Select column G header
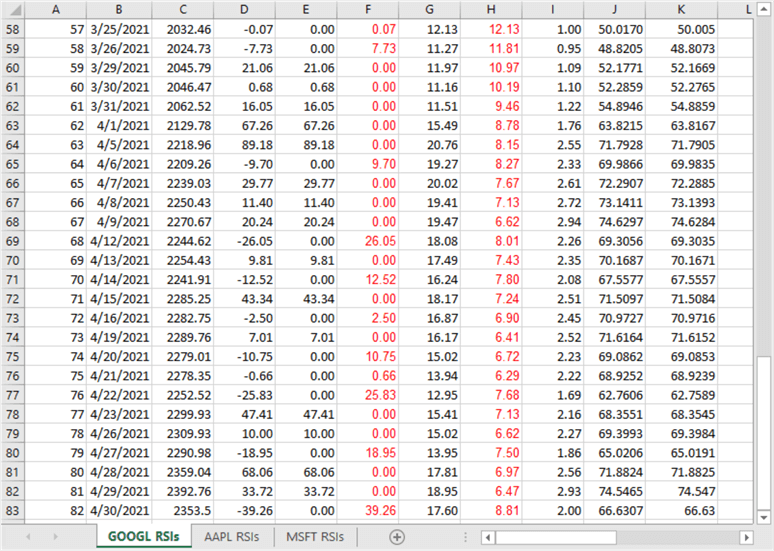The height and width of the screenshot is (551, 774). click(x=429, y=9)
